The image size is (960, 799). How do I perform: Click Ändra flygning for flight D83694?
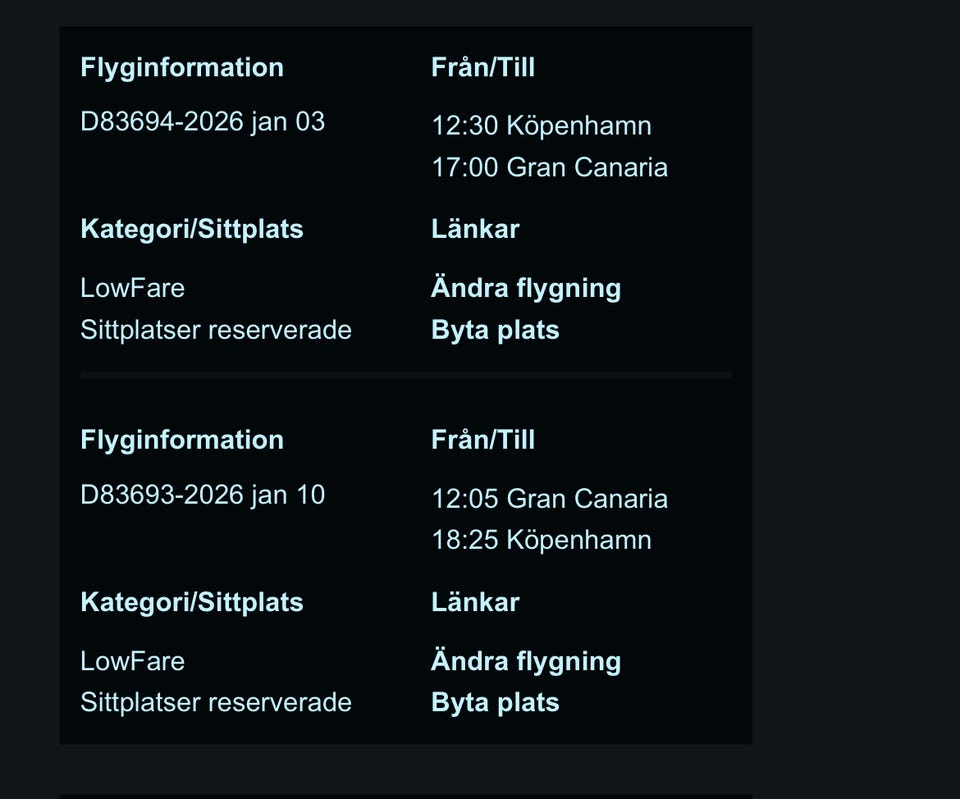click(526, 288)
